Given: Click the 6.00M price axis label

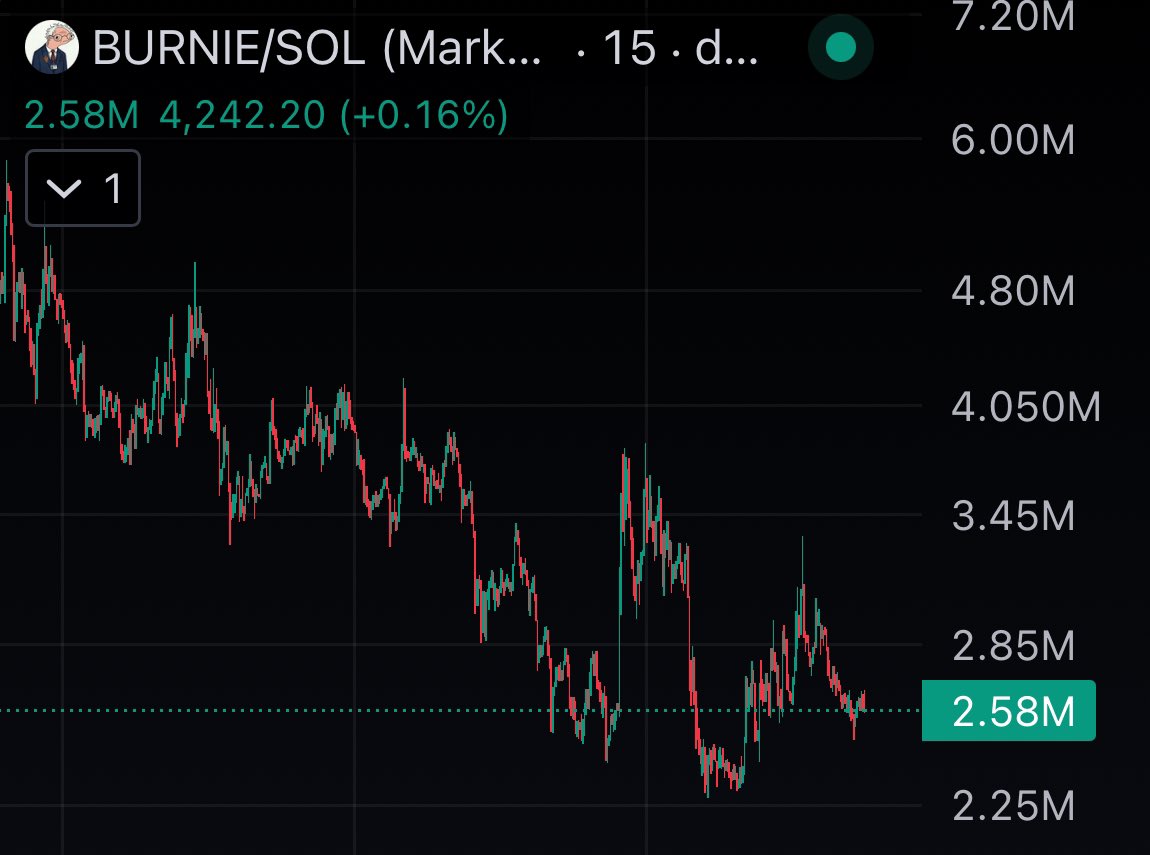Looking at the screenshot, I should tap(1013, 139).
